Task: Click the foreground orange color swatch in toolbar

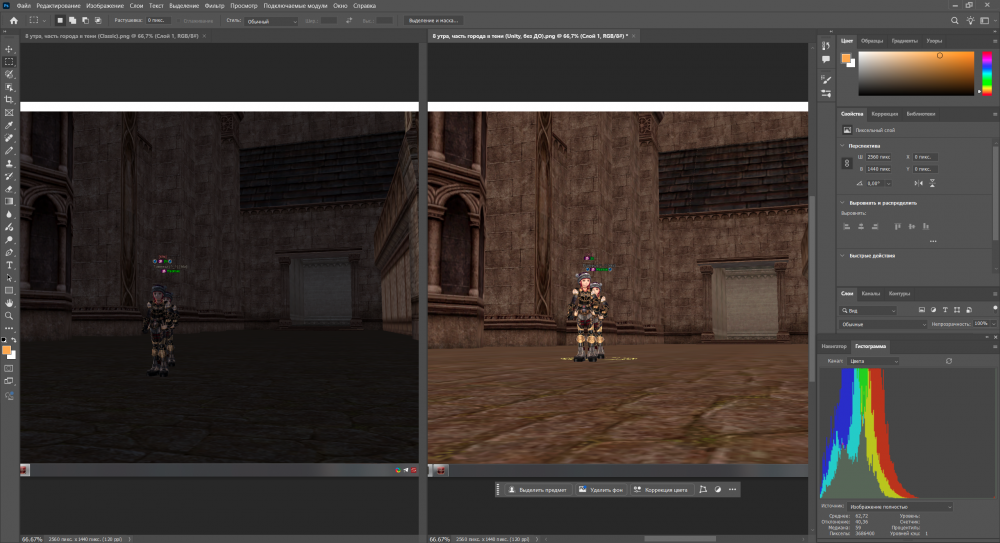Action: [6, 350]
